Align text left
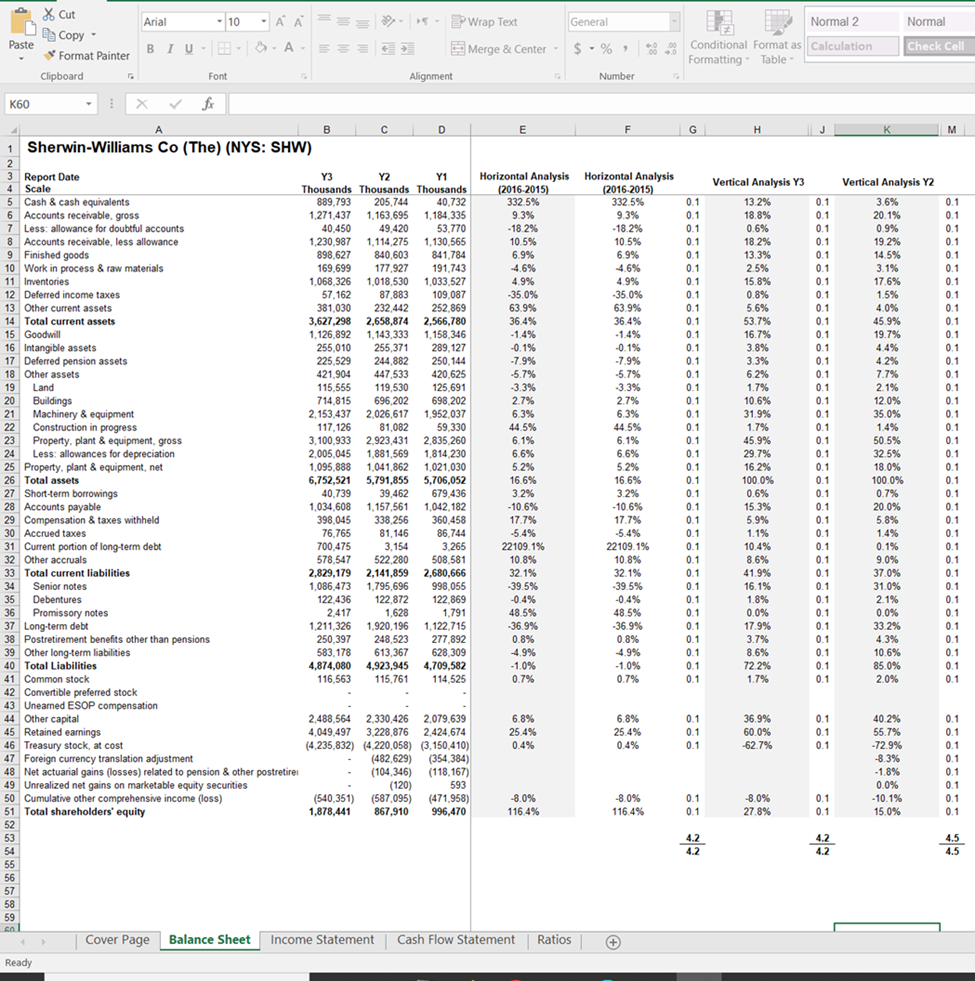Screen dimensions: 975x981 (324, 48)
